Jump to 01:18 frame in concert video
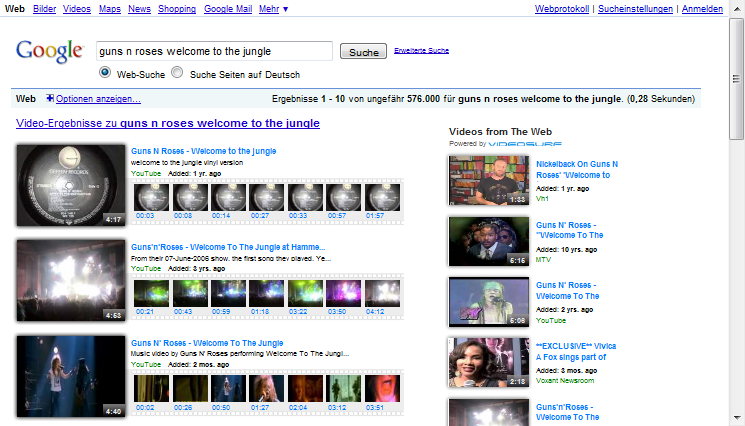Screen dimensions: 745x426 click(x=267, y=293)
